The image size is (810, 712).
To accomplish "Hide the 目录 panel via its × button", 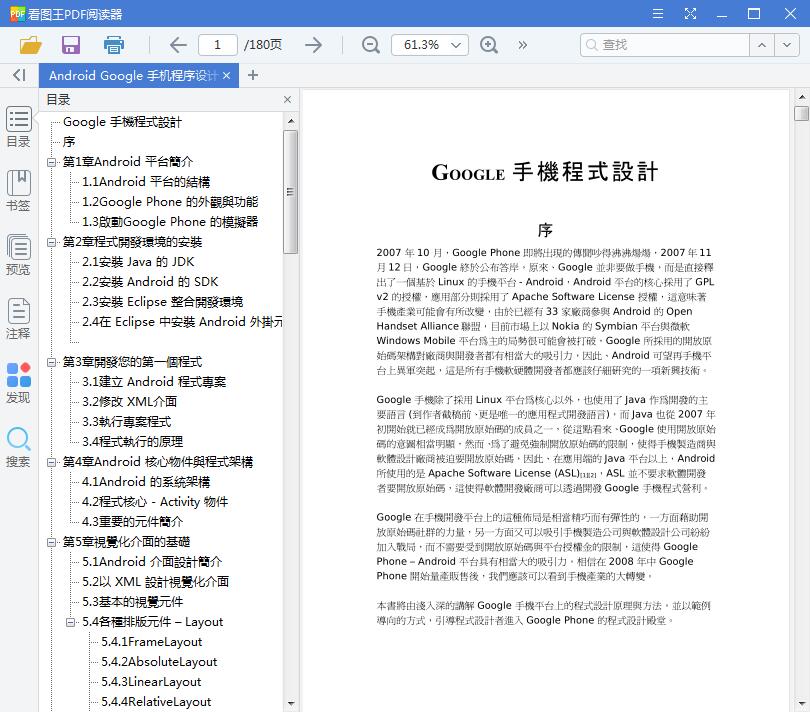I will pyautogui.click(x=287, y=99).
